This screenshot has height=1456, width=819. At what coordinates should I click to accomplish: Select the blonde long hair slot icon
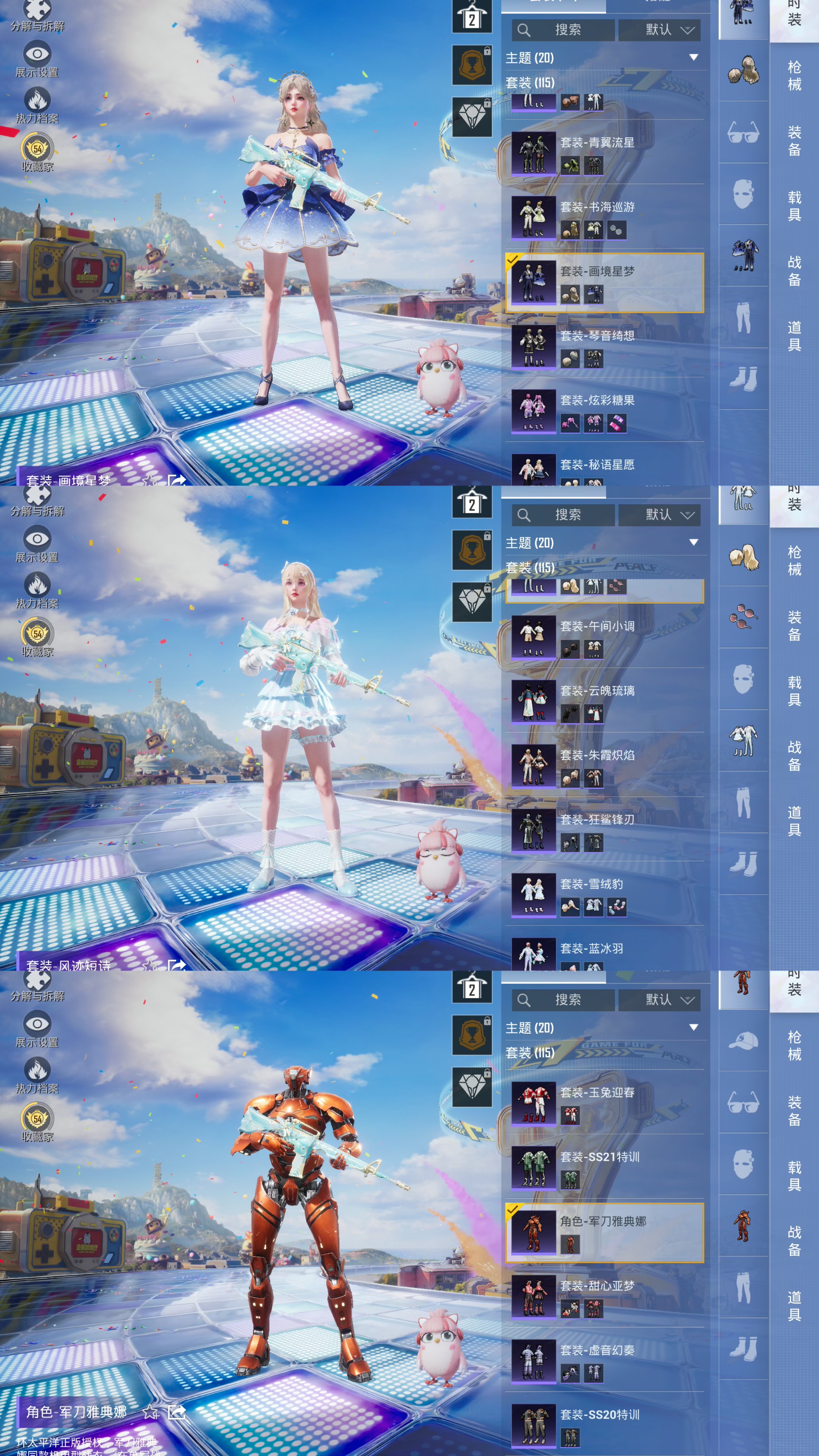coord(743,556)
